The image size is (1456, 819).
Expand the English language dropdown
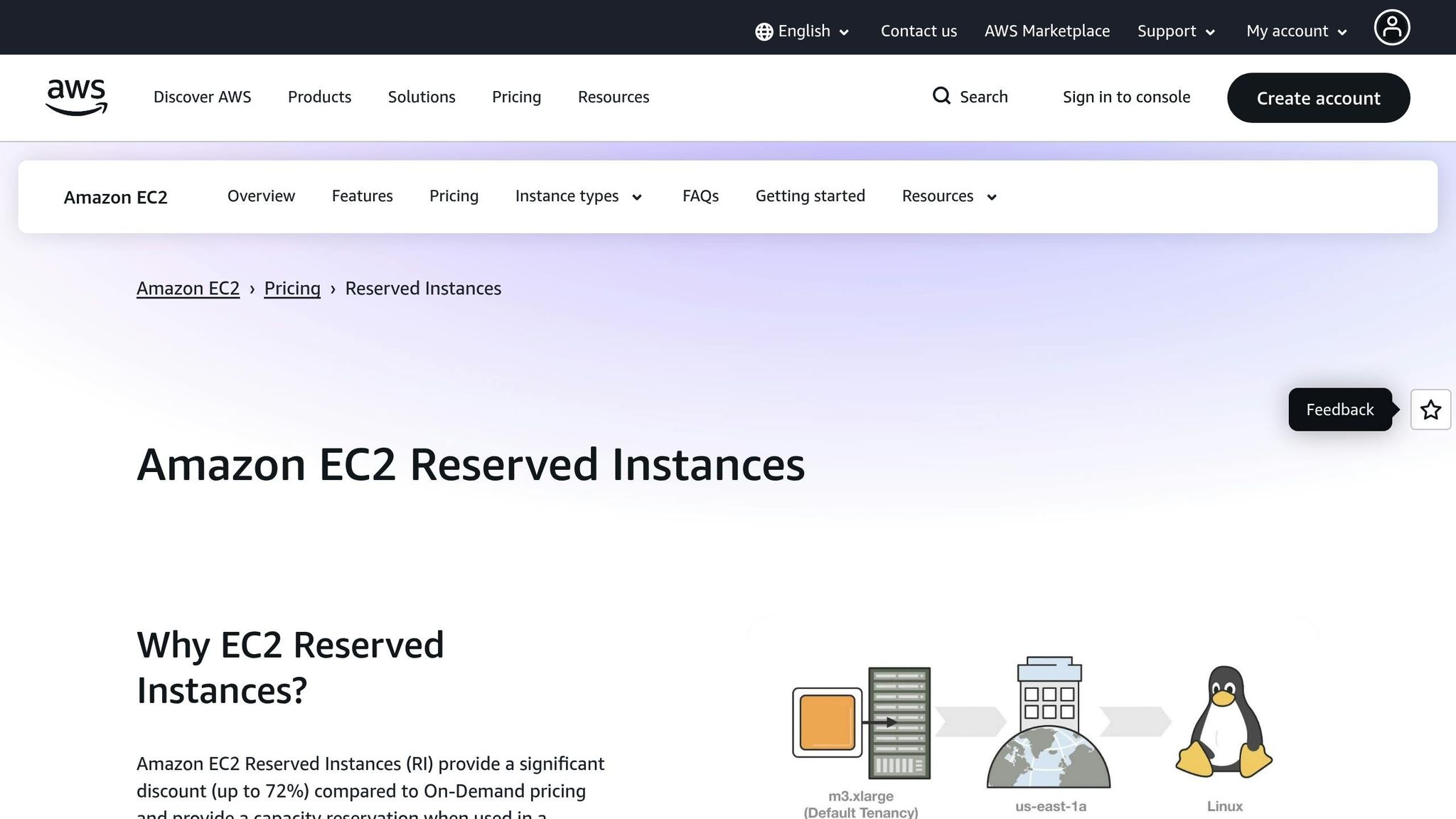click(x=803, y=31)
